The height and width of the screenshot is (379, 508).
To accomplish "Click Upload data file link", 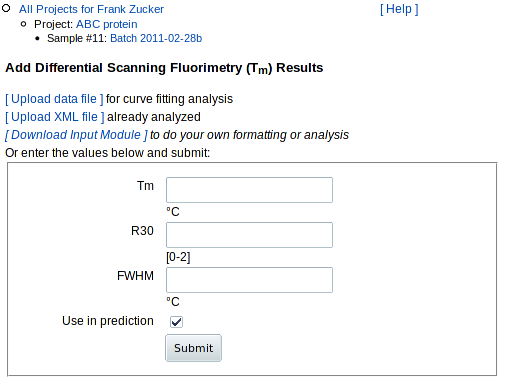I will tap(54, 99).
